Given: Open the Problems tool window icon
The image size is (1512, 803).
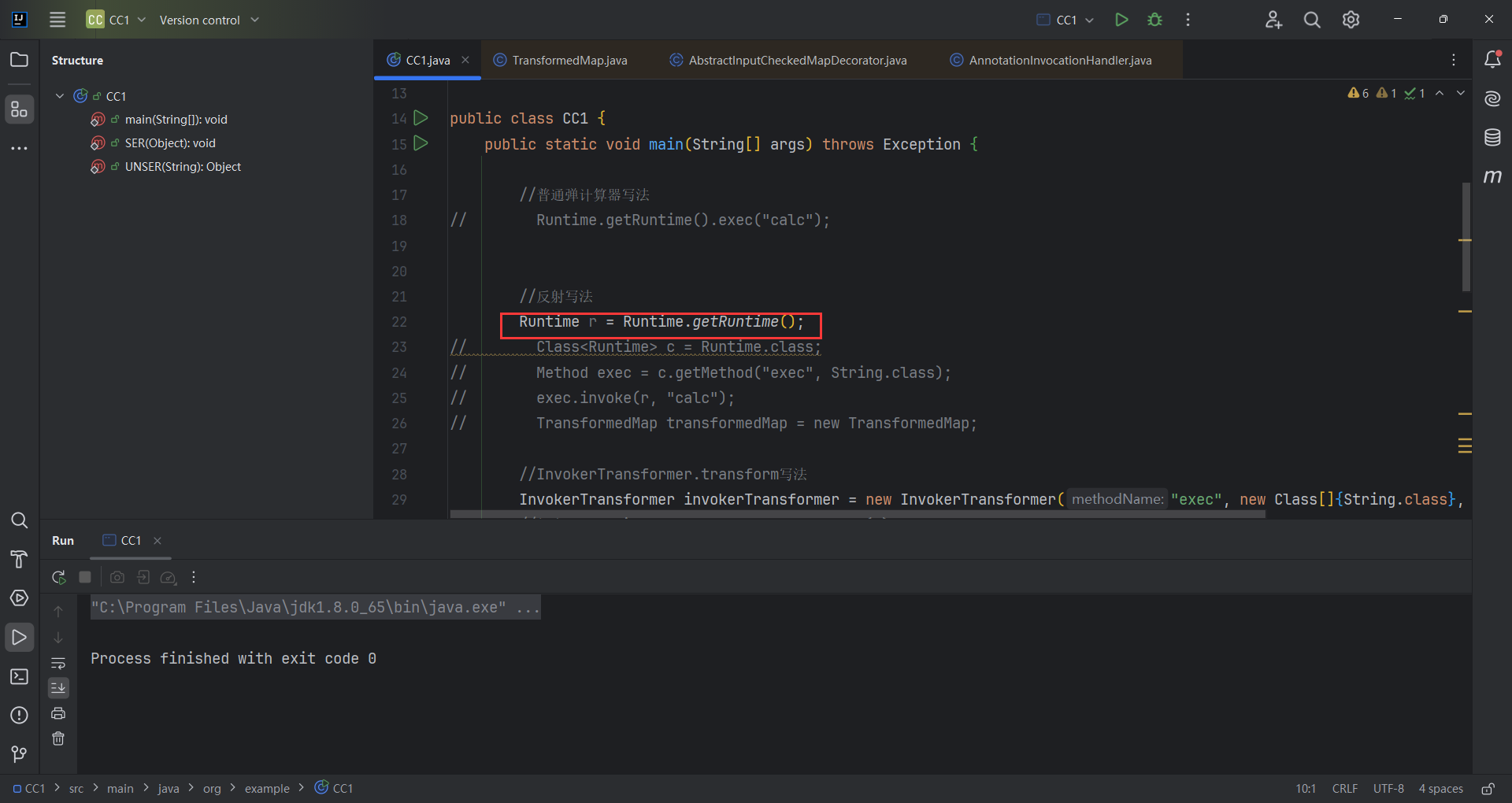Looking at the screenshot, I should click(x=19, y=715).
